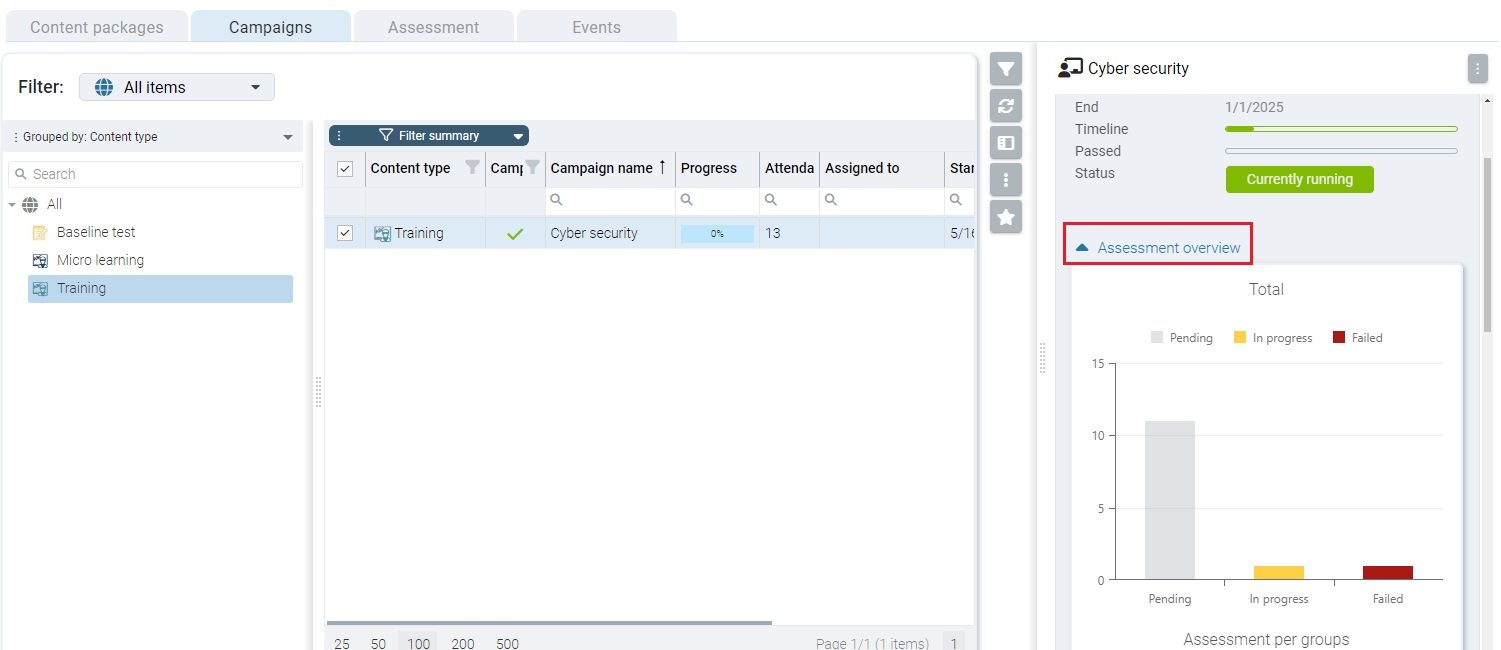Uncheck the Training row checkbox
This screenshot has height=650, width=1501.
coord(345,233)
